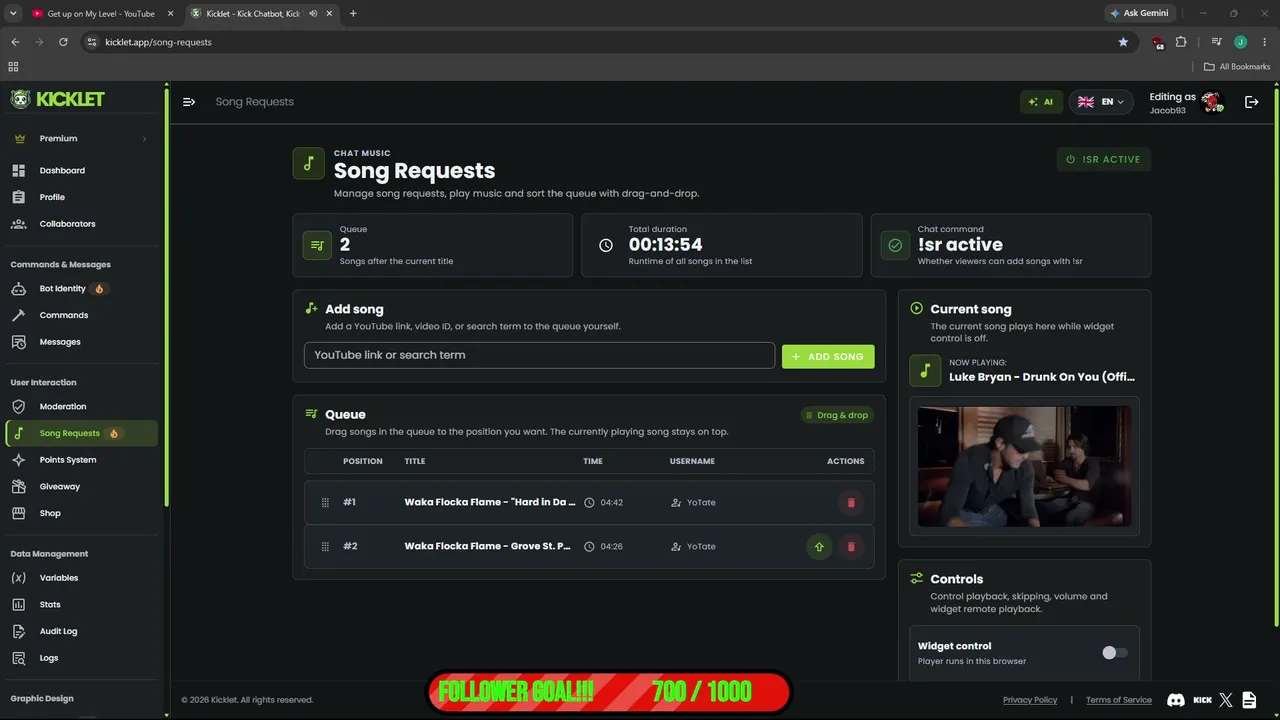Click the drag handle of song #2
Screen dimensions: 1280x720
[325, 547]
